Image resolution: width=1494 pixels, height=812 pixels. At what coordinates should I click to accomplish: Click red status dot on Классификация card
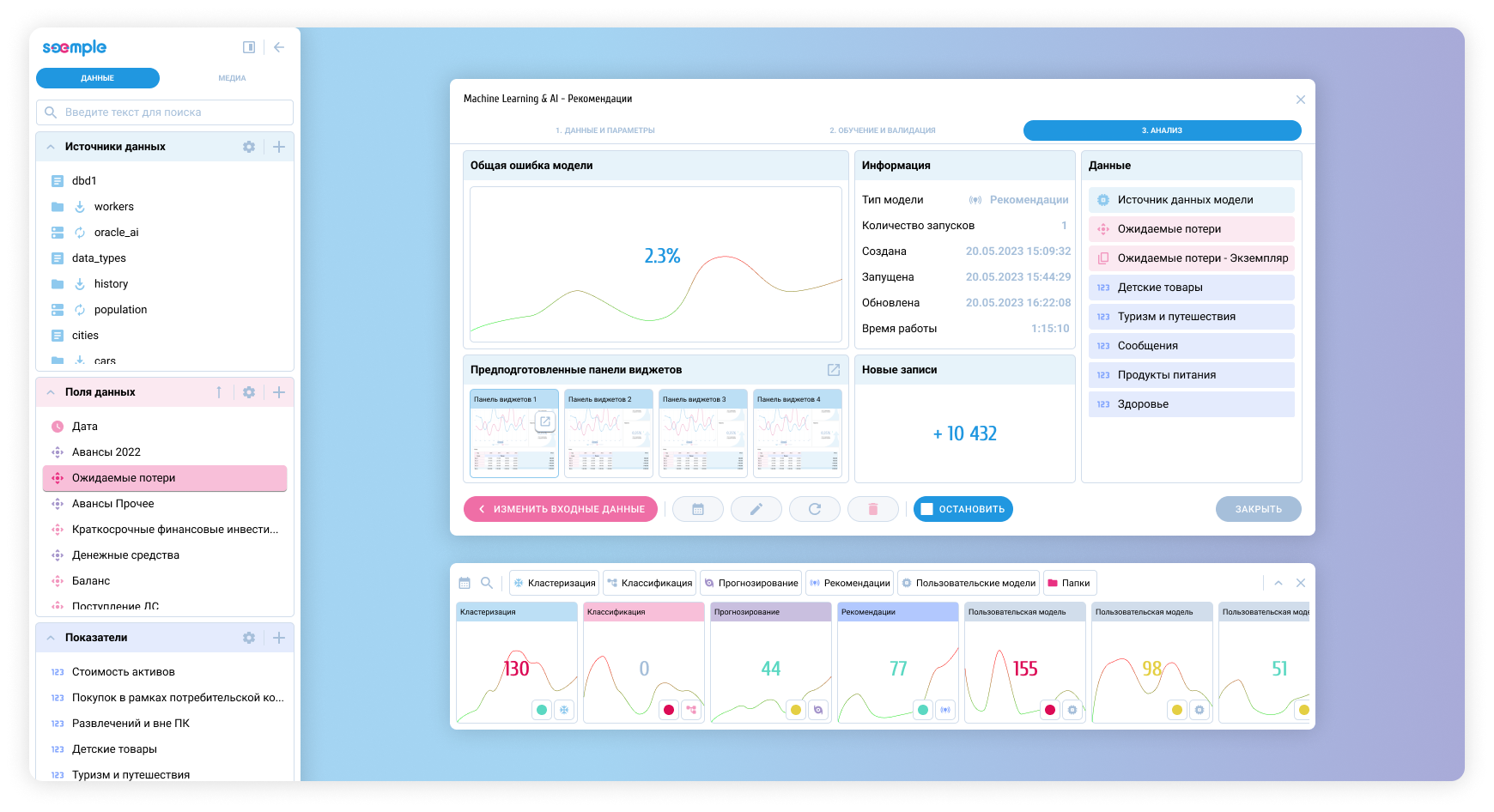pyautogui.click(x=669, y=710)
